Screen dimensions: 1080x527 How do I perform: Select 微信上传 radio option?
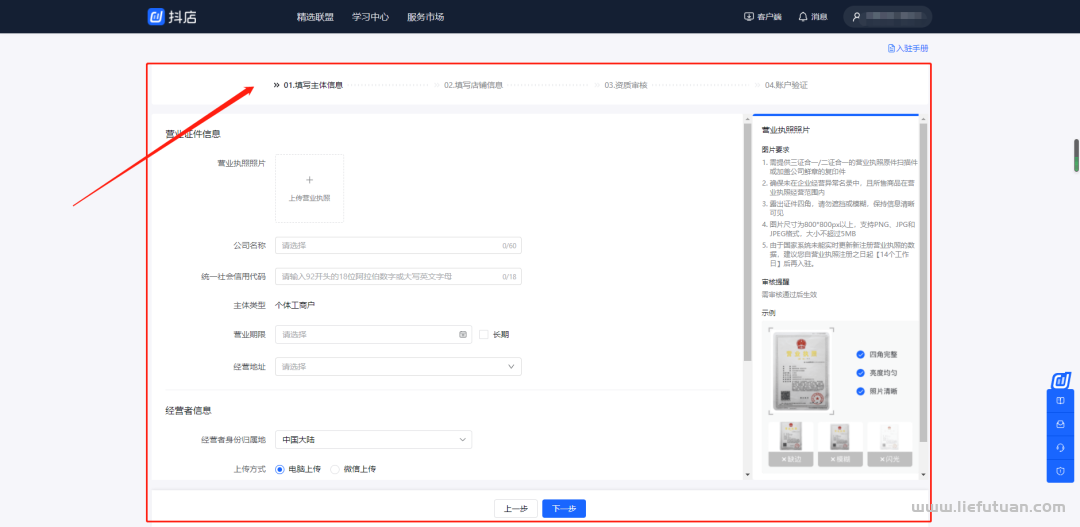click(337, 469)
